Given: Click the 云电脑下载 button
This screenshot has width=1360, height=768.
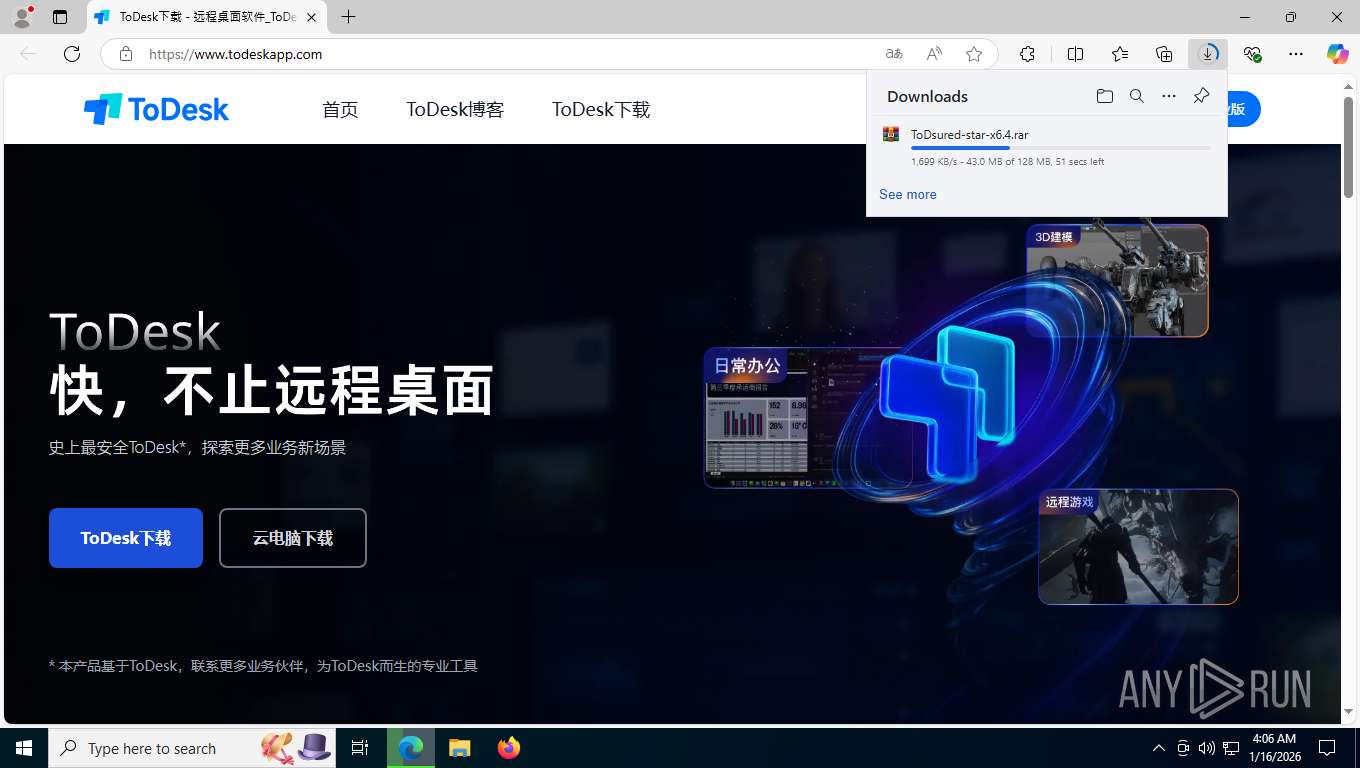Looking at the screenshot, I should tap(293, 538).
